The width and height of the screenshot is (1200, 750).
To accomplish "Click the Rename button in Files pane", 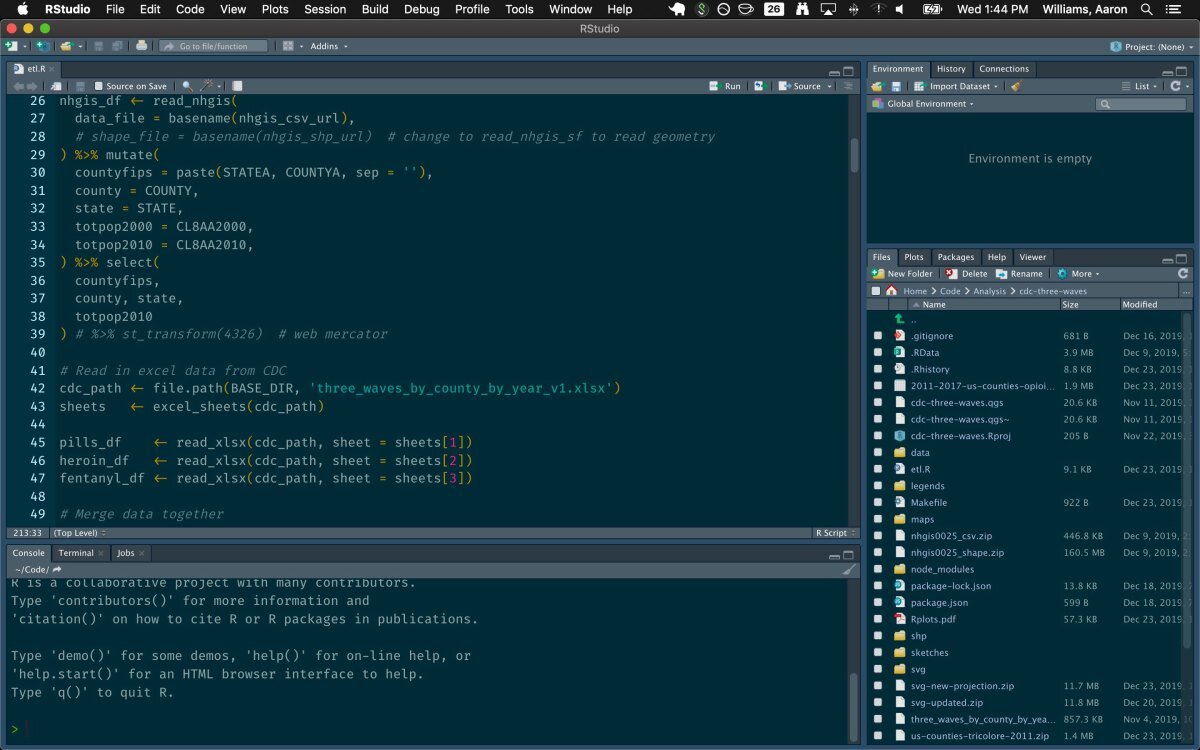I will coord(1020,273).
